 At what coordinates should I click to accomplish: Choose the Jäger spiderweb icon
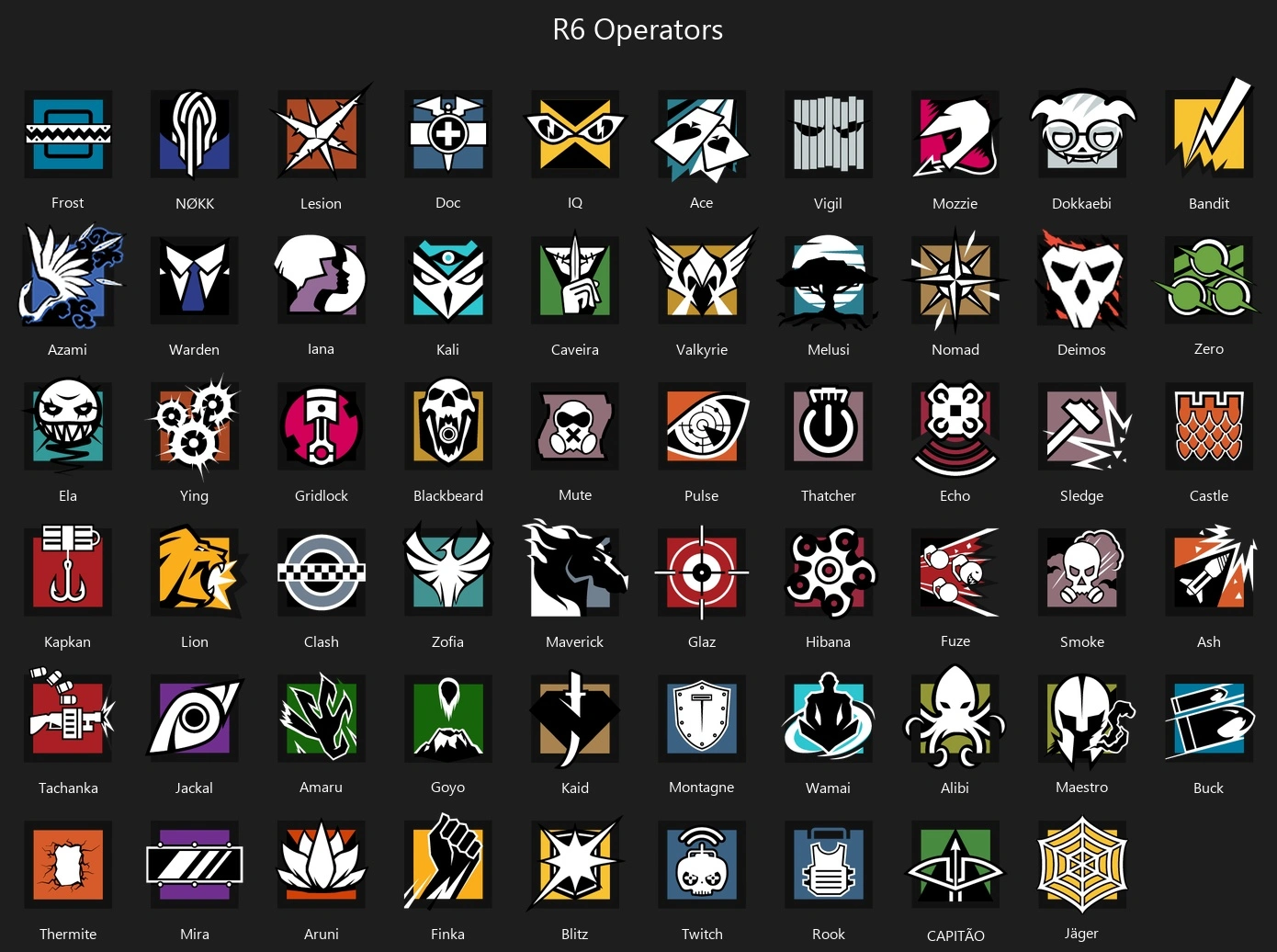[1082, 864]
